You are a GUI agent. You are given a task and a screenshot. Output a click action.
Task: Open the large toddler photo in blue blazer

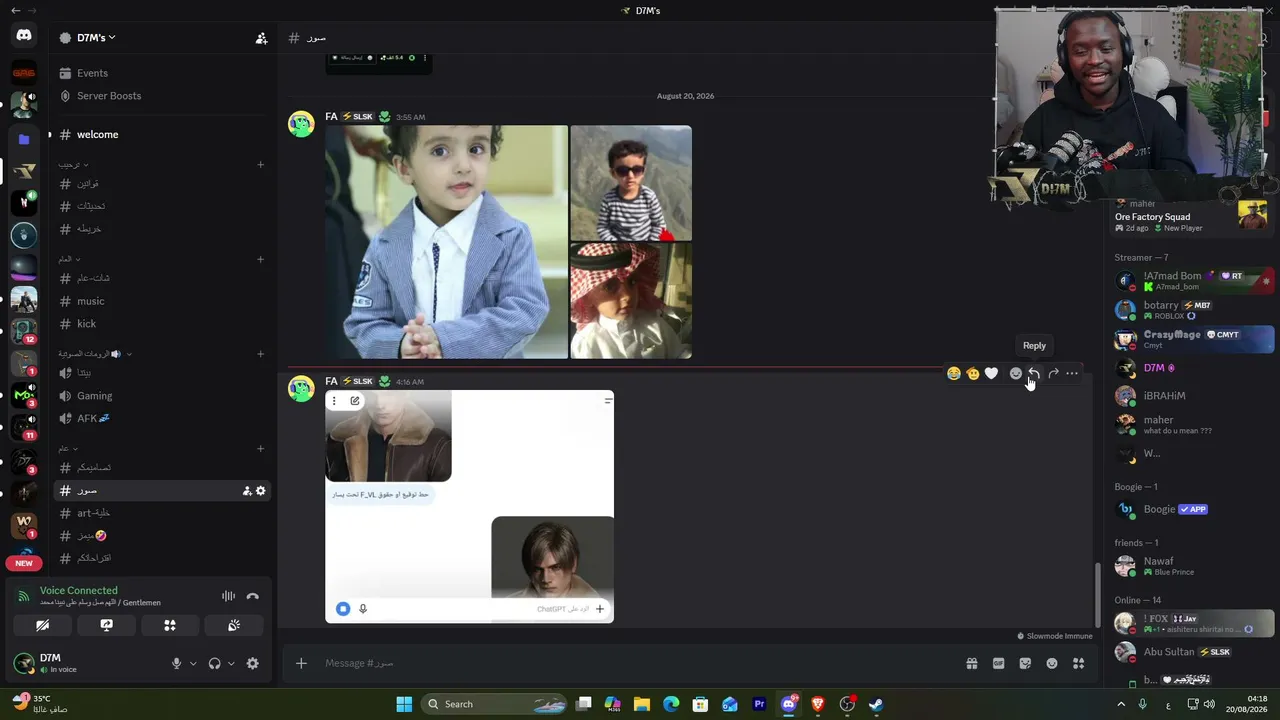coord(446,242)
